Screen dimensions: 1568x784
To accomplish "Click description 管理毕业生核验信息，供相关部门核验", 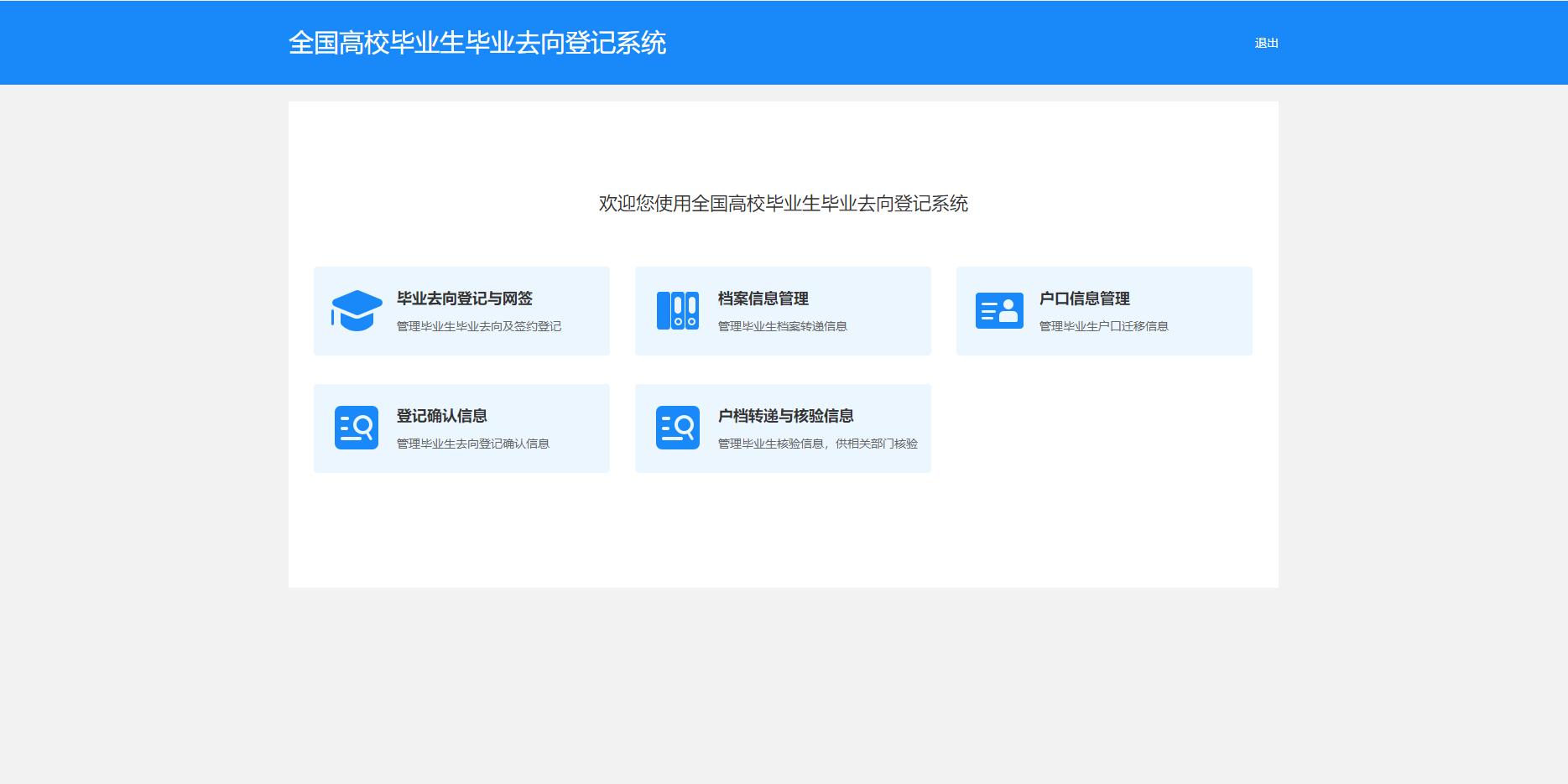I will pyautogui.click(x=817, y=444).
